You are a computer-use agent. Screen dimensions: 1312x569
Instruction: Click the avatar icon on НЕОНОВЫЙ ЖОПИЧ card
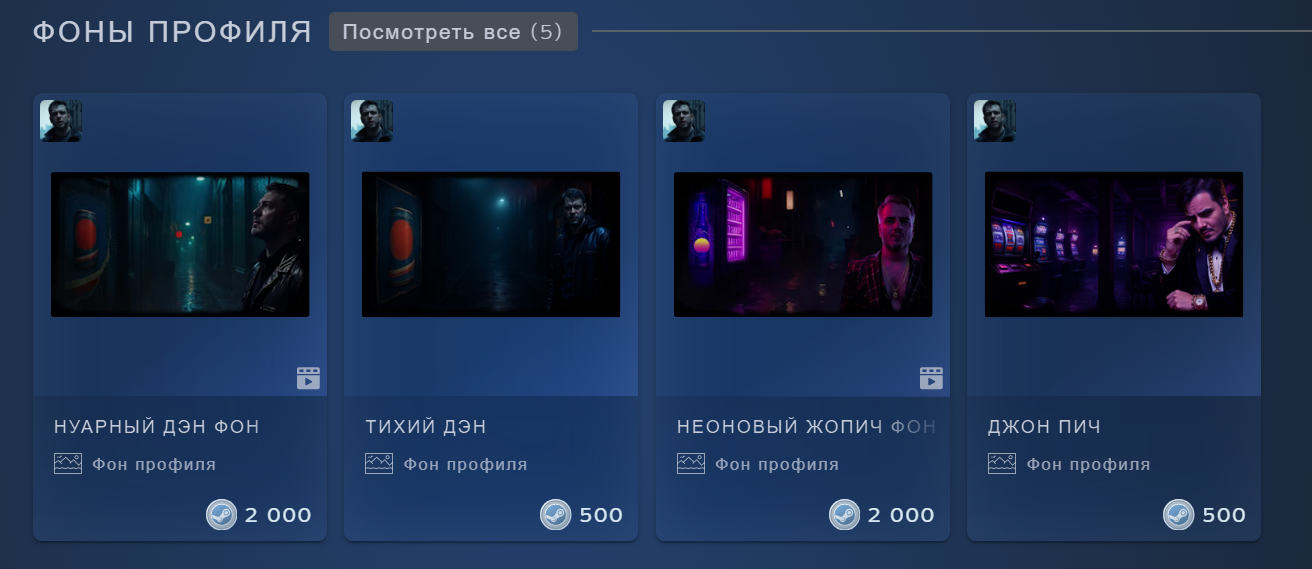[684, 120]
